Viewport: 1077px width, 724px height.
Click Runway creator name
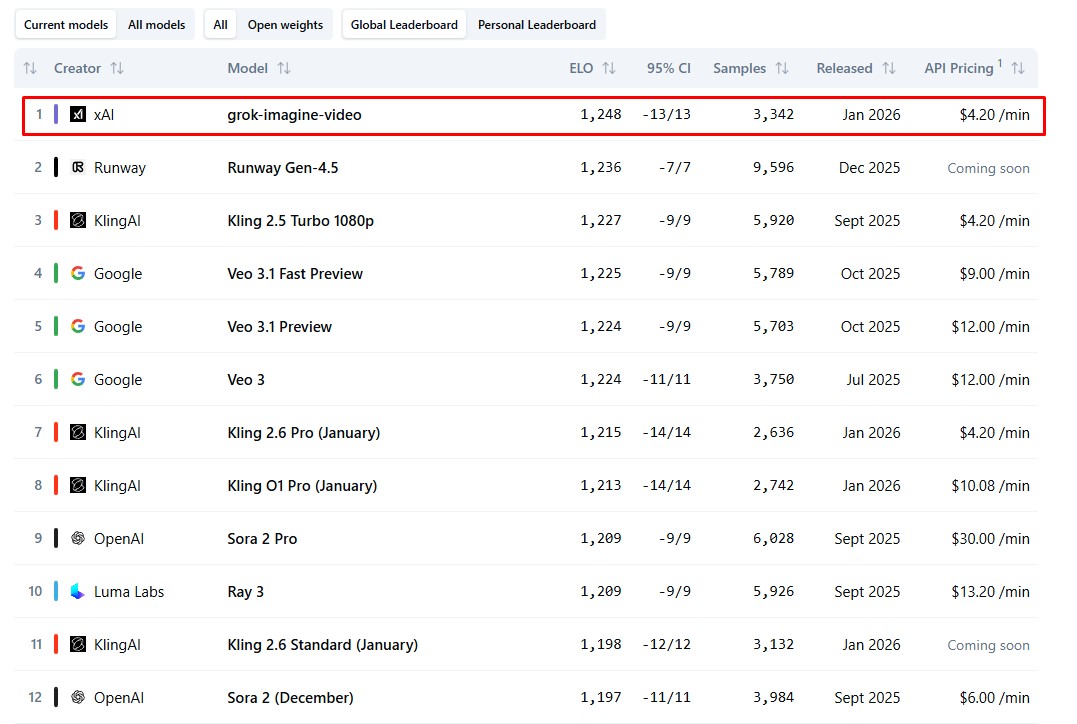click(x=120, y=168)
